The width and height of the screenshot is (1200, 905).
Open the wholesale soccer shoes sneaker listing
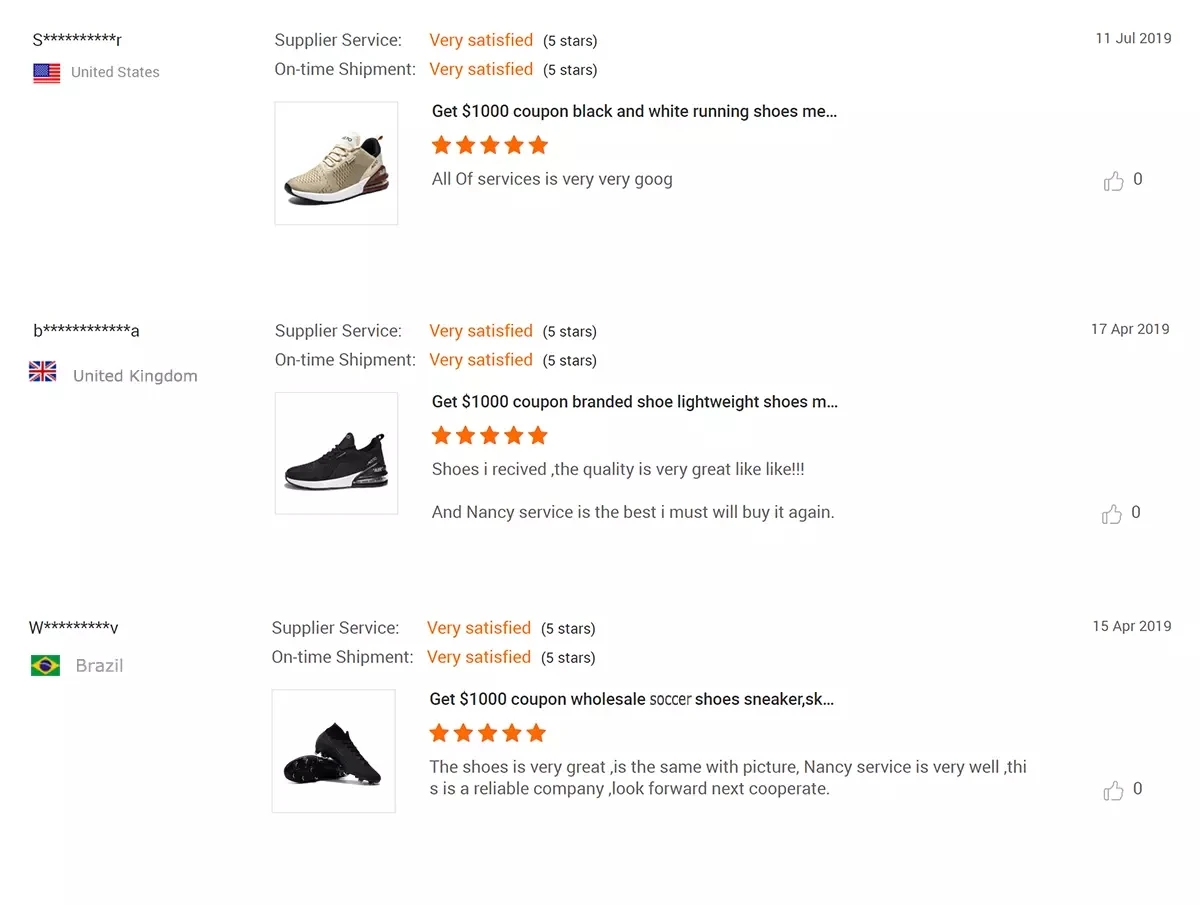pos(631,699)
